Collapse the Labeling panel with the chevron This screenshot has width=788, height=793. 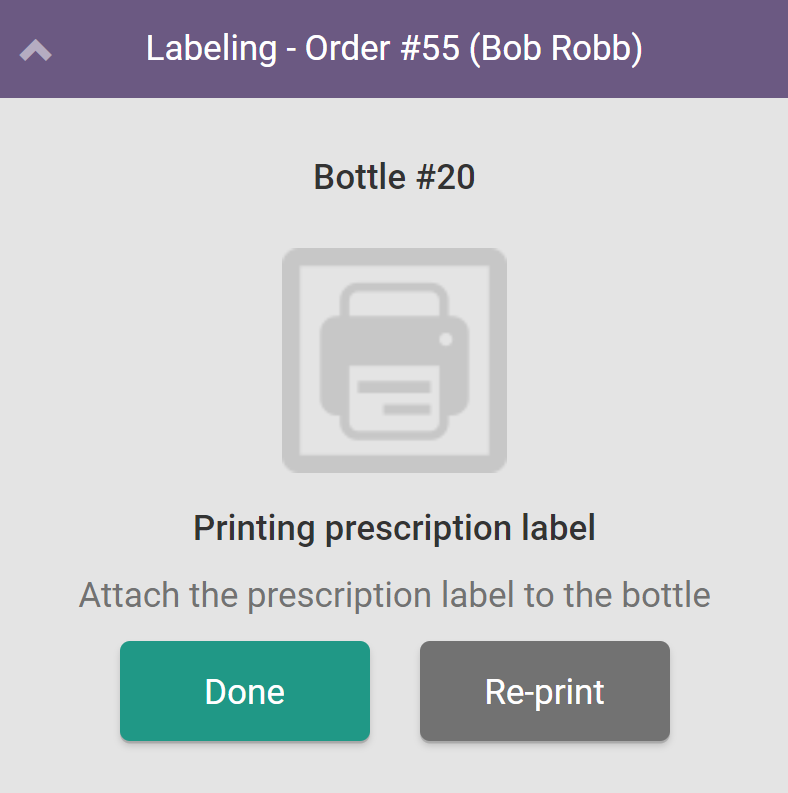point(36,50)
